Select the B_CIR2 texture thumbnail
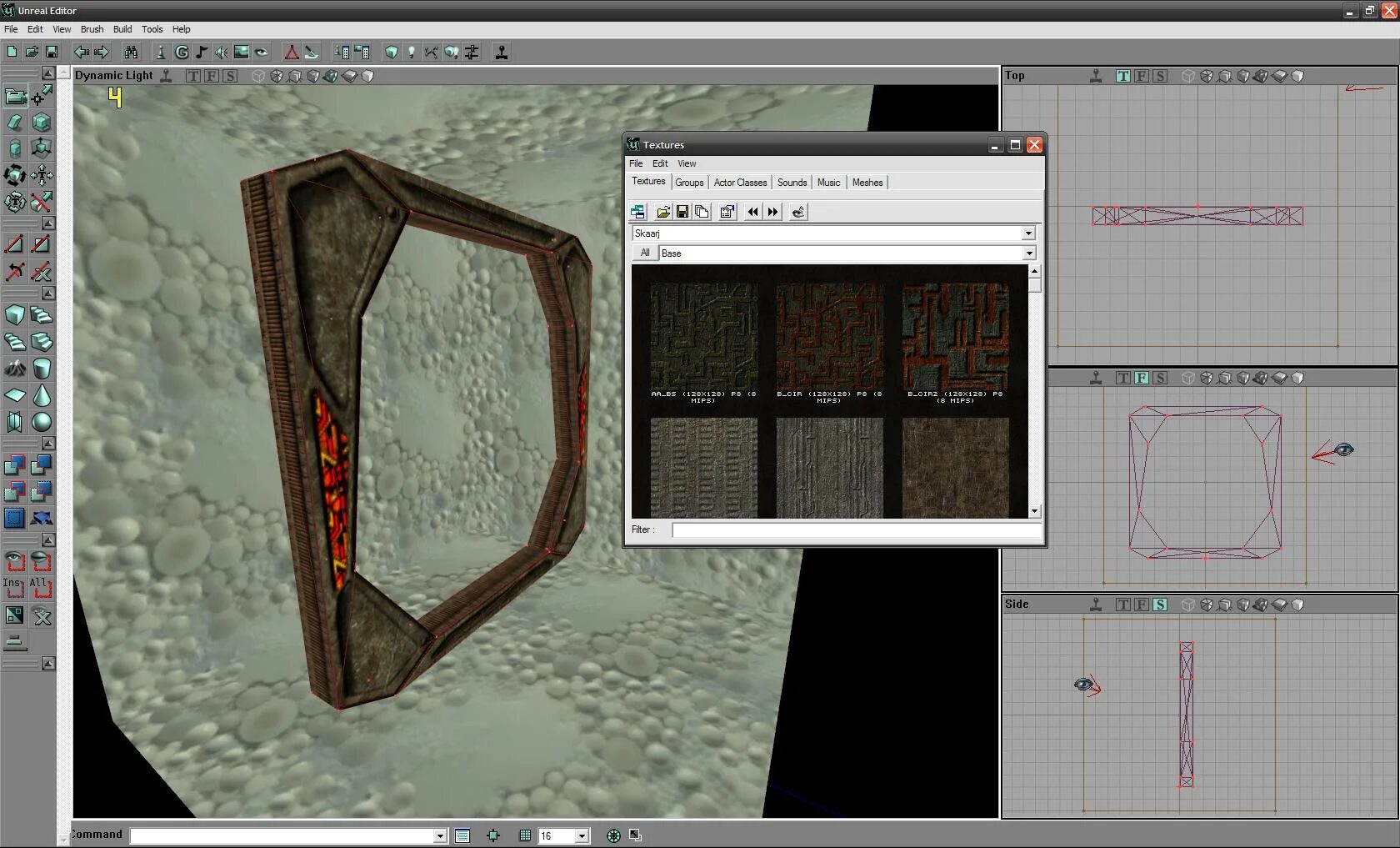 pyautogui.click(x=955, y=336)
